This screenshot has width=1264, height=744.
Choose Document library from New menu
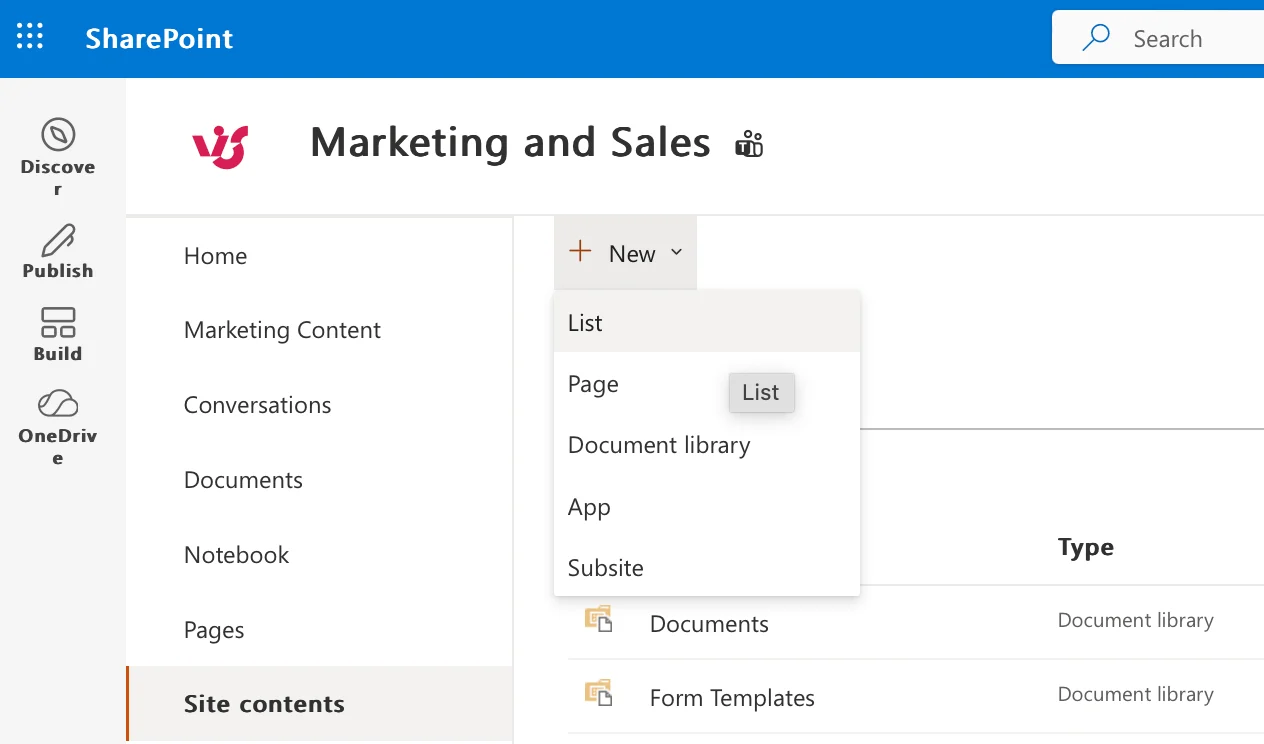point(707,445)
